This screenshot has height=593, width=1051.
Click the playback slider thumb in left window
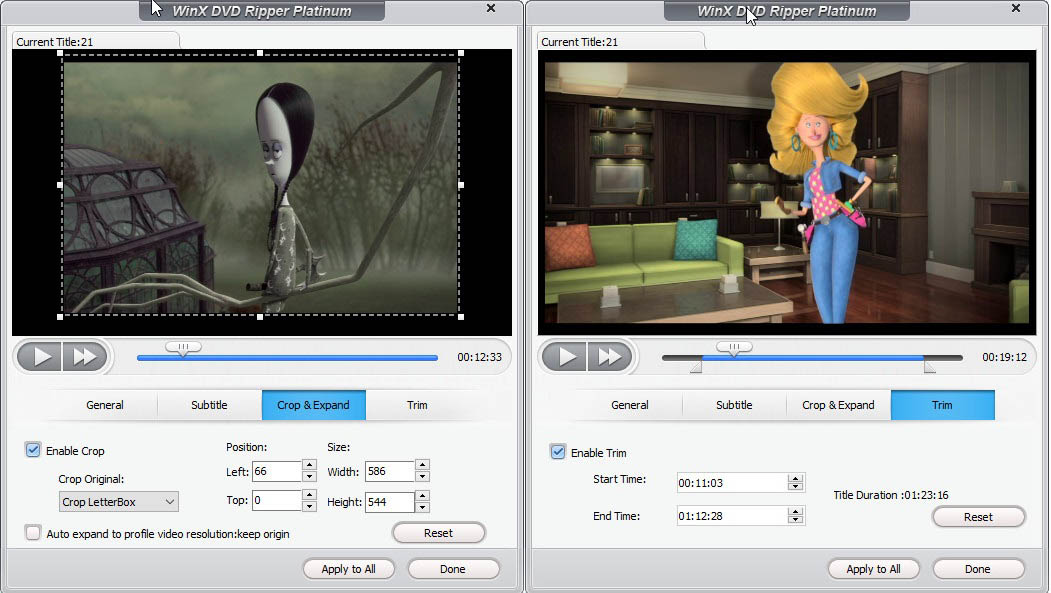click(183, 348)
